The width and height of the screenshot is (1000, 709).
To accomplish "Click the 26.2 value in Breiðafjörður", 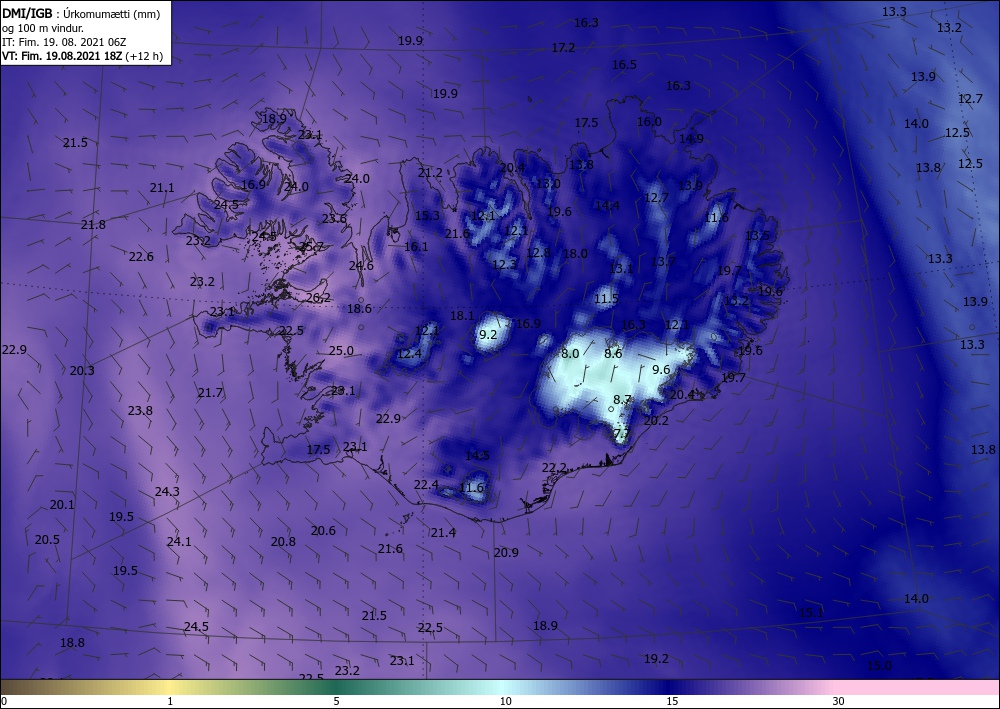I will [318, 297].
